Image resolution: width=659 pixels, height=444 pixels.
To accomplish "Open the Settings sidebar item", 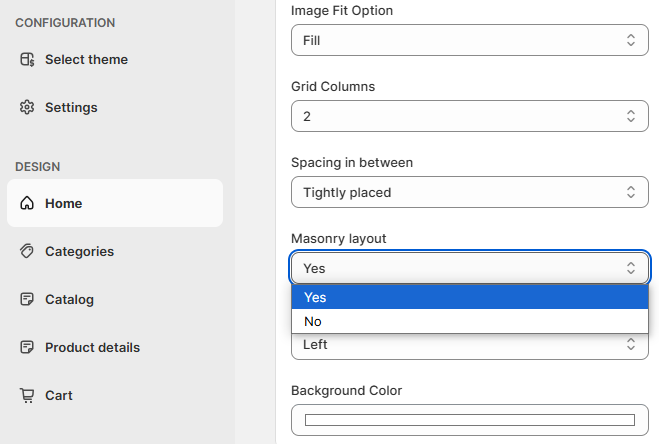I will pos(115,108).
